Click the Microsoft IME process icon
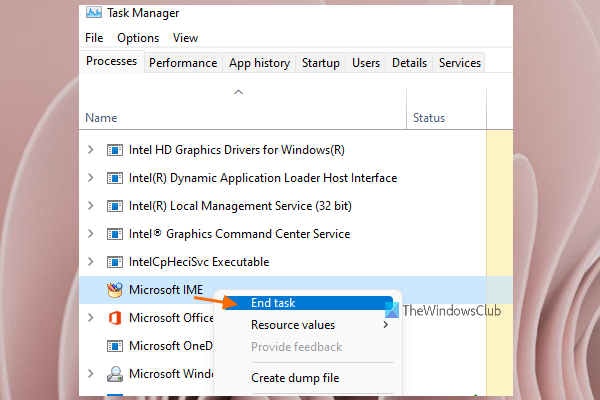This screenshot has height=400, width=600. [115, 290]
